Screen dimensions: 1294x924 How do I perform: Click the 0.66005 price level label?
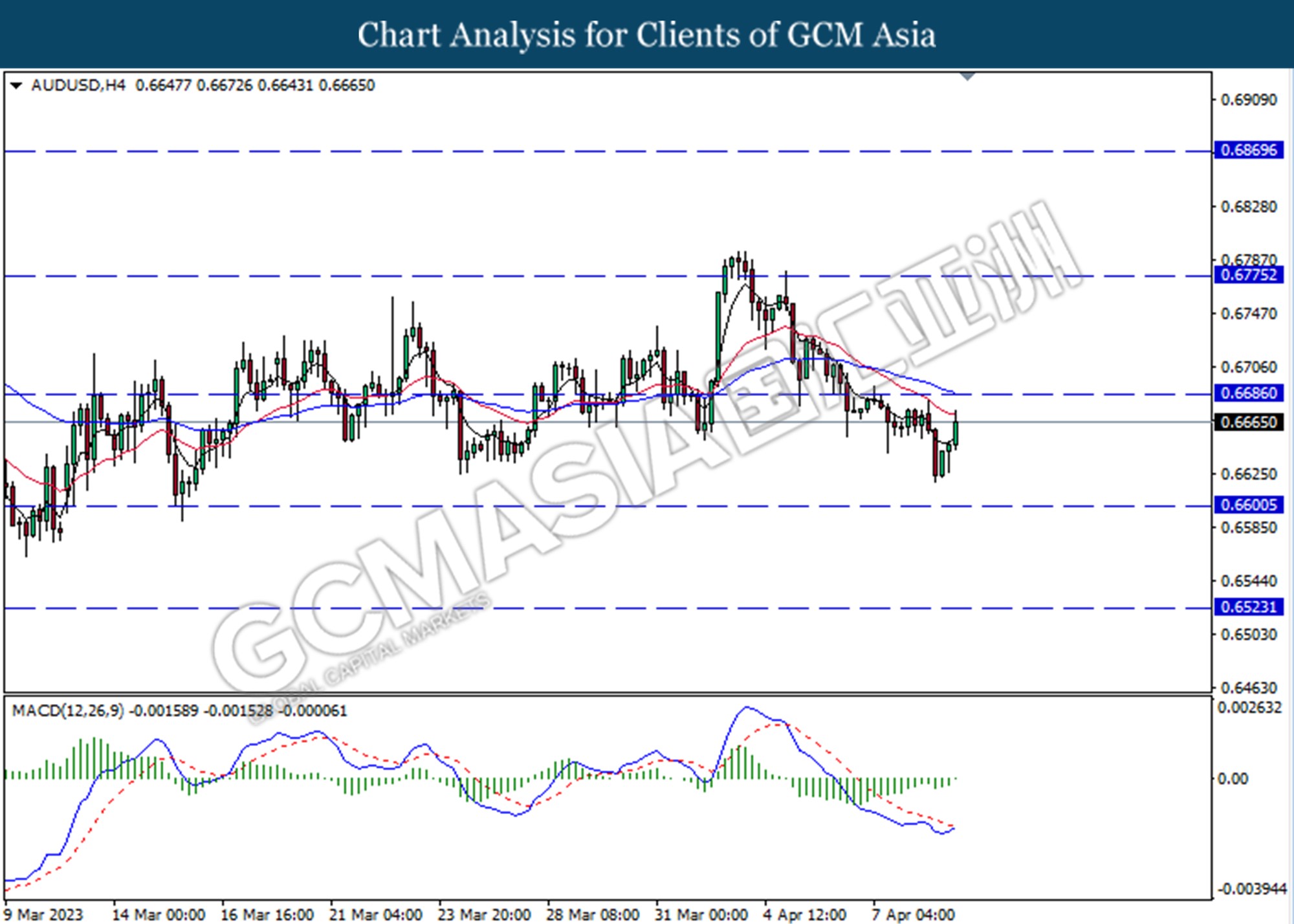tap(1249, 505)
